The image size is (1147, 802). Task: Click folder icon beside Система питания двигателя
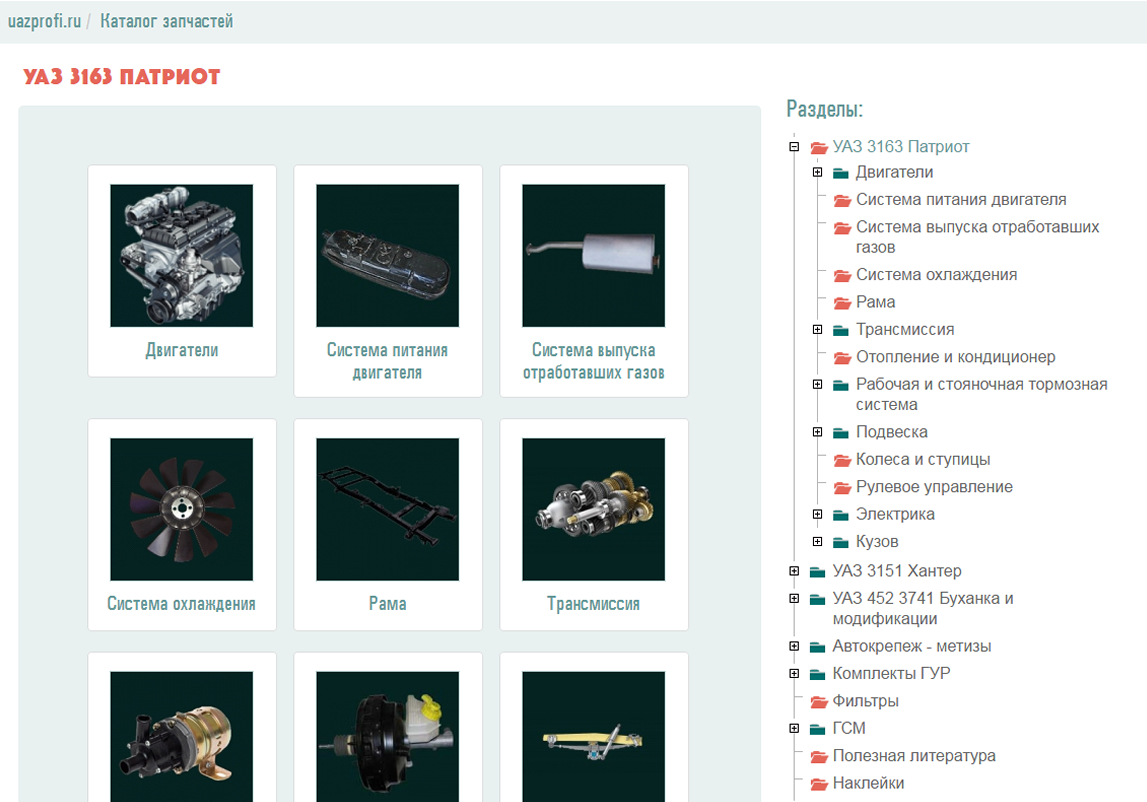point(842,200)
